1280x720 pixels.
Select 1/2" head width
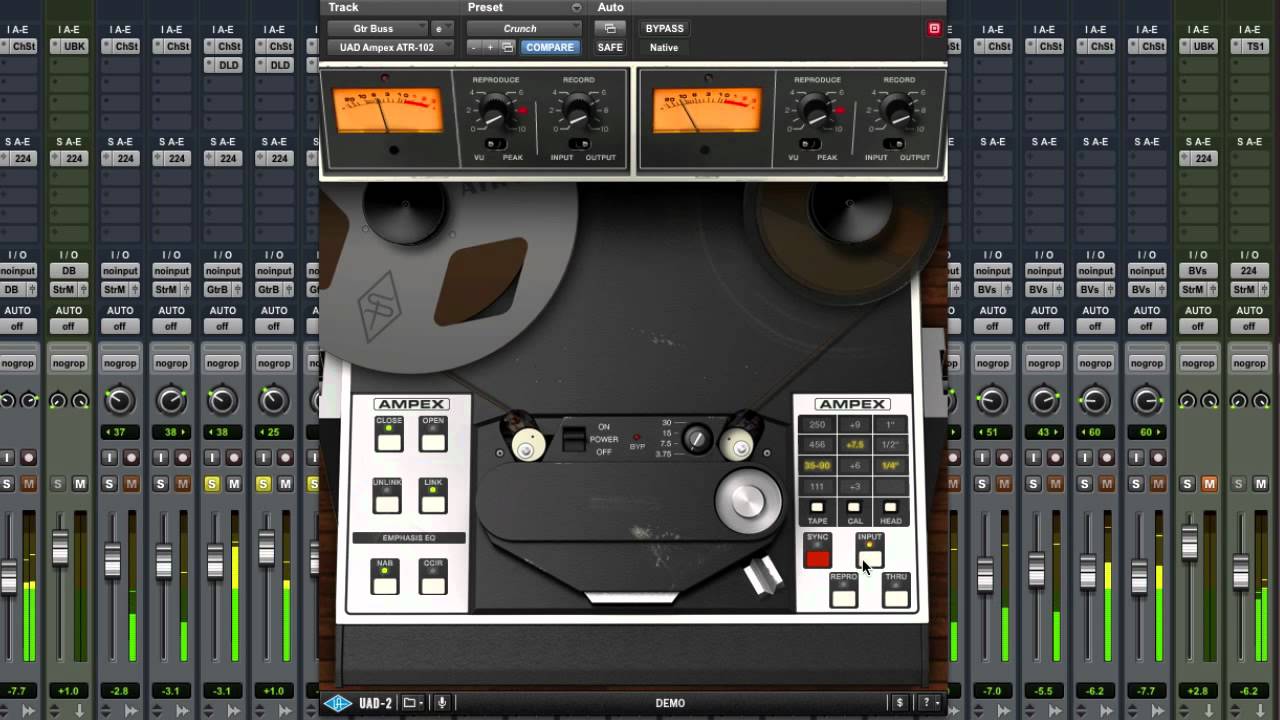(890, 445)
